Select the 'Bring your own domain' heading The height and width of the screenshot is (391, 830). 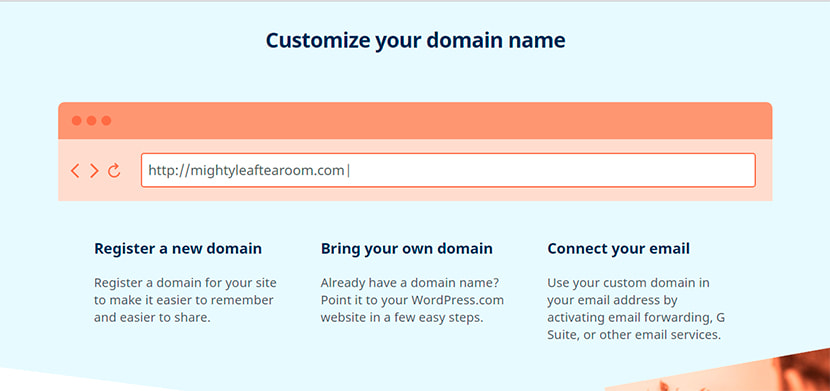407,248
